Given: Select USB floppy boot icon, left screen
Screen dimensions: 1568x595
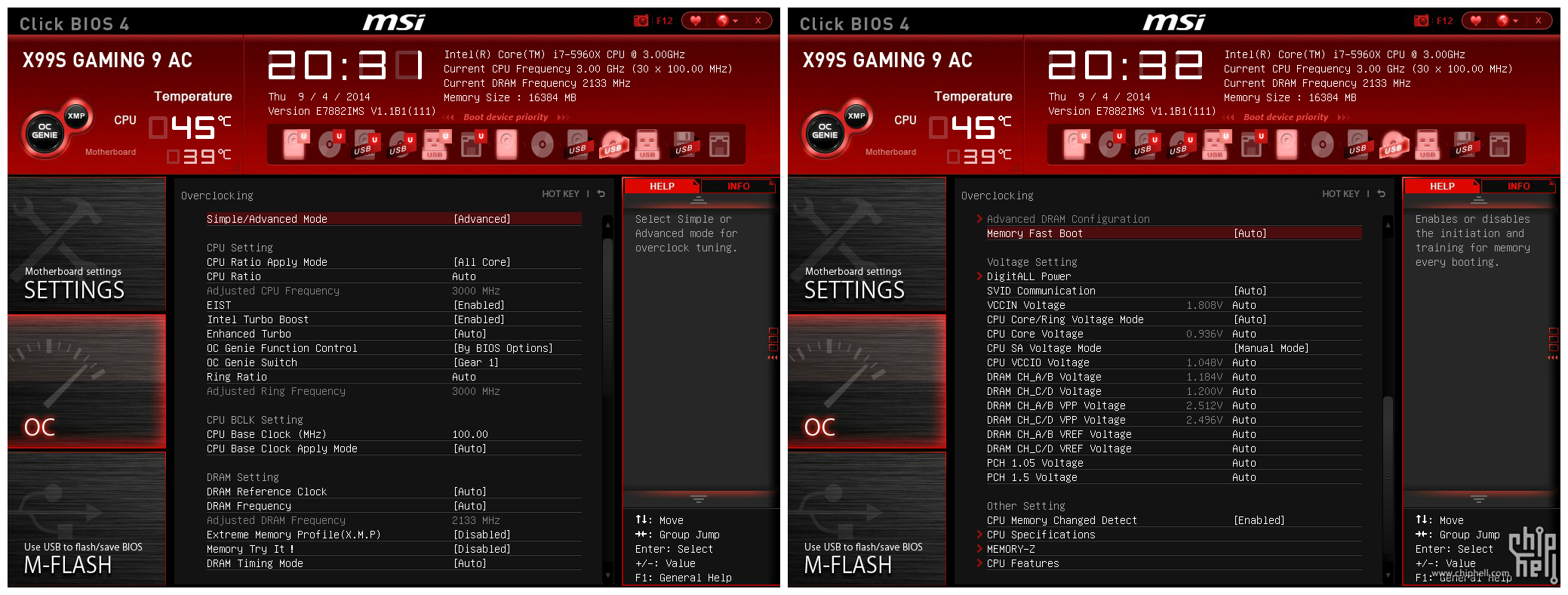Looking at the screenshot, I should (684, 144).
